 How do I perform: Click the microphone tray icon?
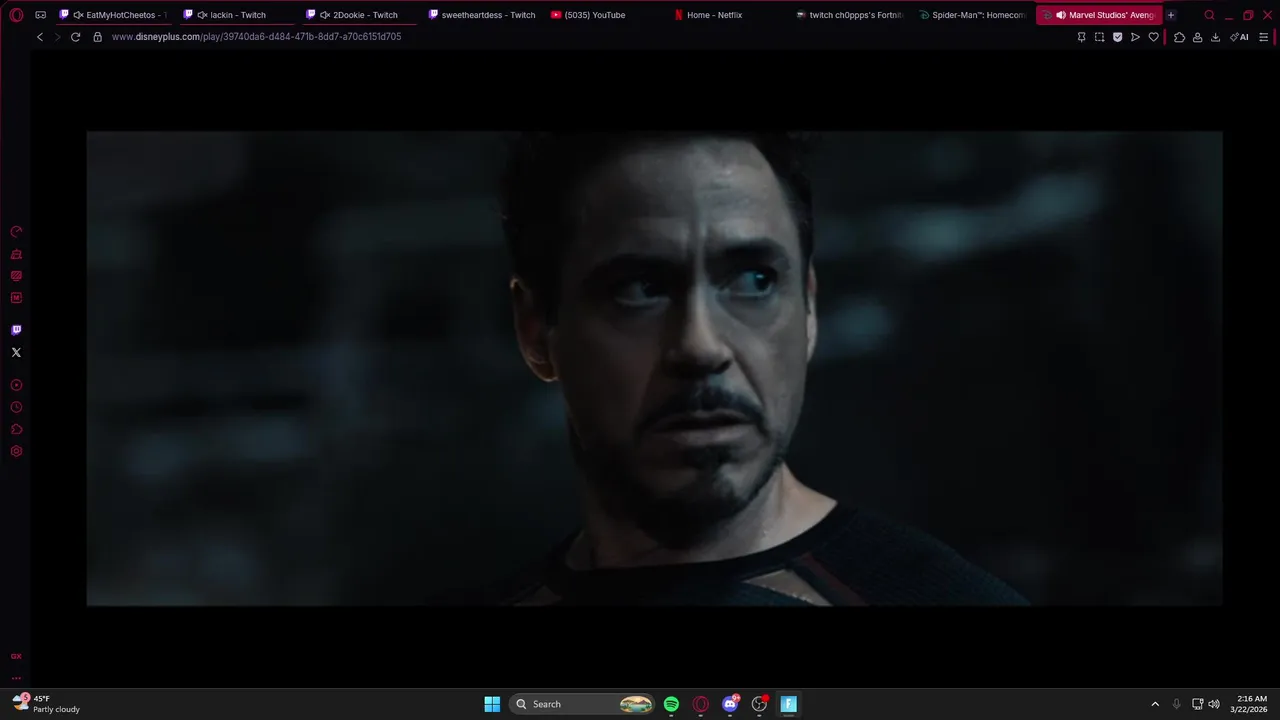click(x=1176, y=704)
